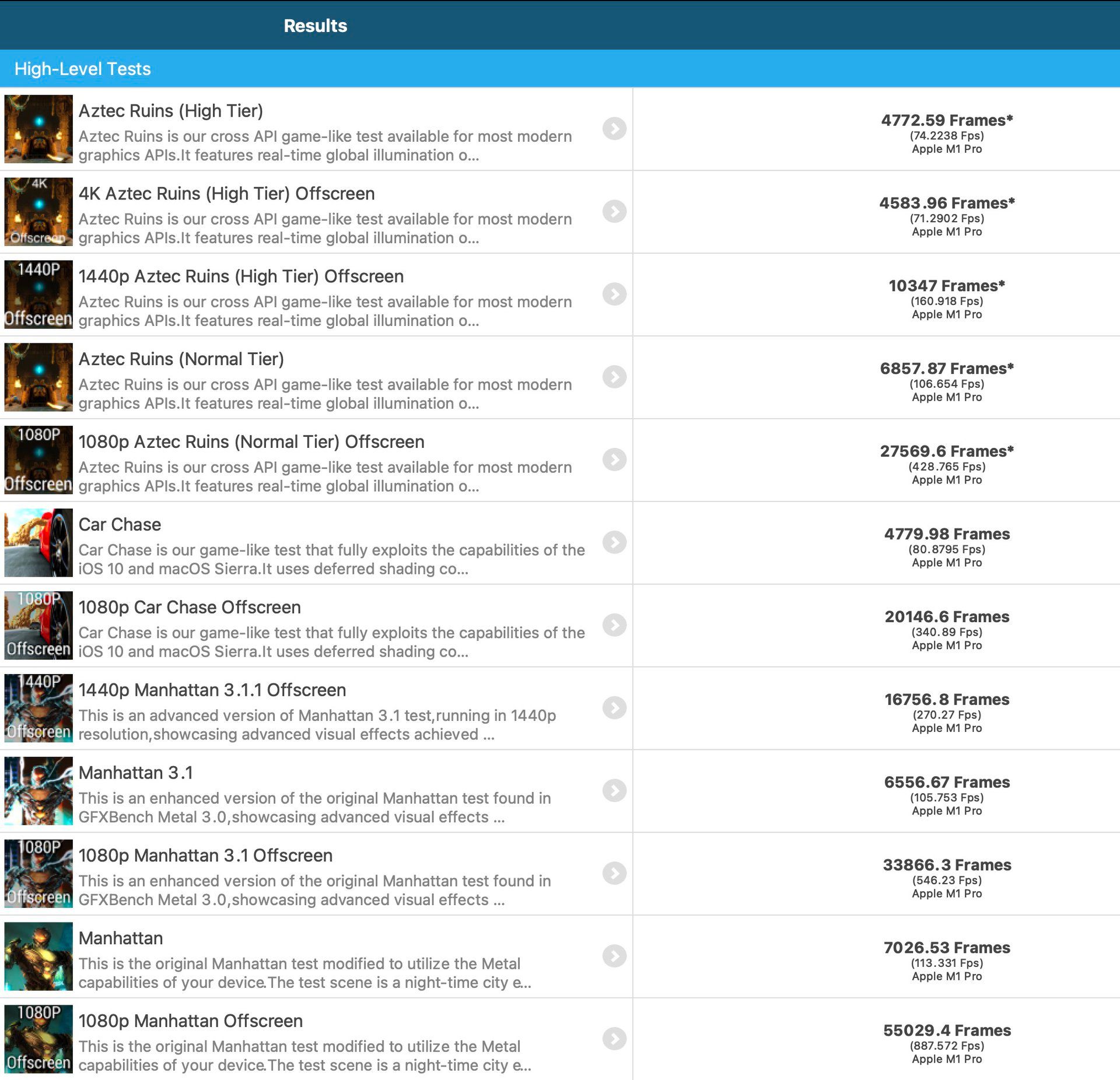
Task: Click the 1080p Manhattan Offscreen thumbnail
Action: pos(38,1039)
